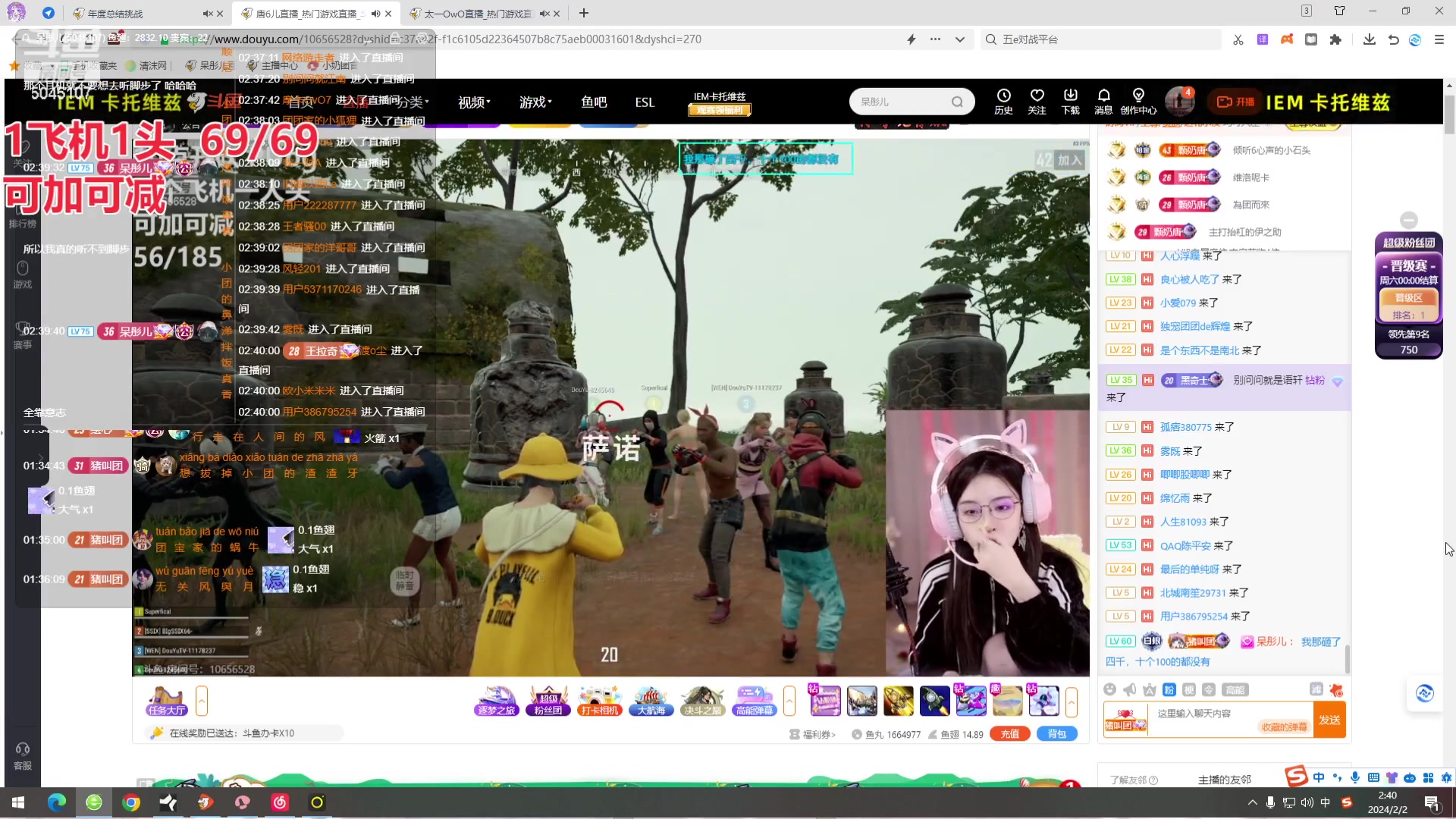
Task: Open the 超级粉丝团 fan club icon
Action: [x=548, y=701]
